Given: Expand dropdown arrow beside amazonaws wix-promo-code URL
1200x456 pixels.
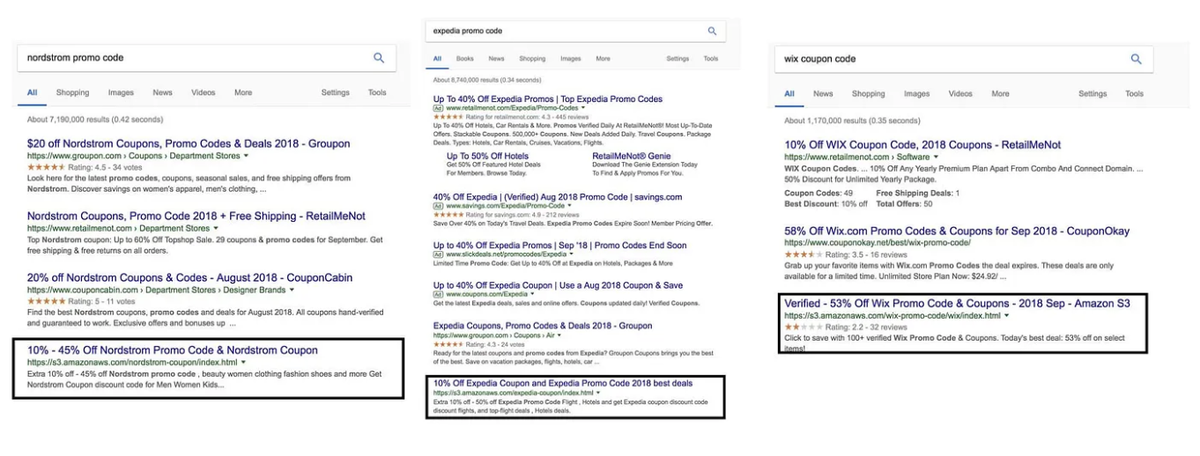Looking at the screenshot, I should point(1007,316).
